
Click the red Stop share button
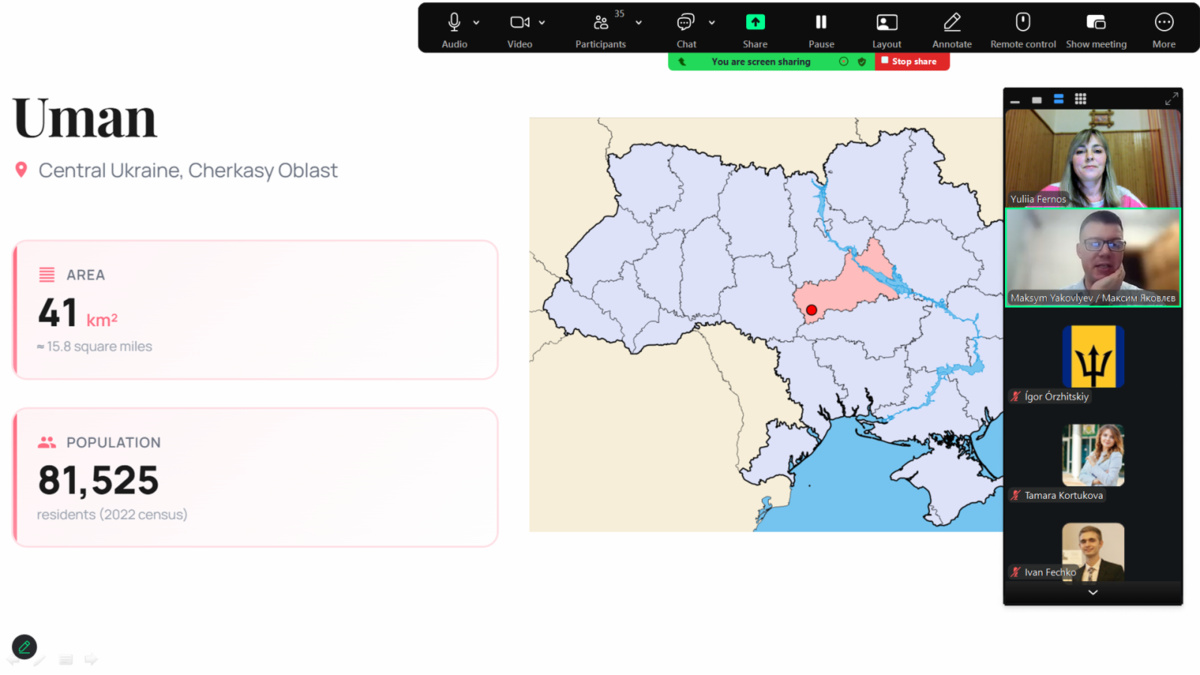[x=913, y=62]
